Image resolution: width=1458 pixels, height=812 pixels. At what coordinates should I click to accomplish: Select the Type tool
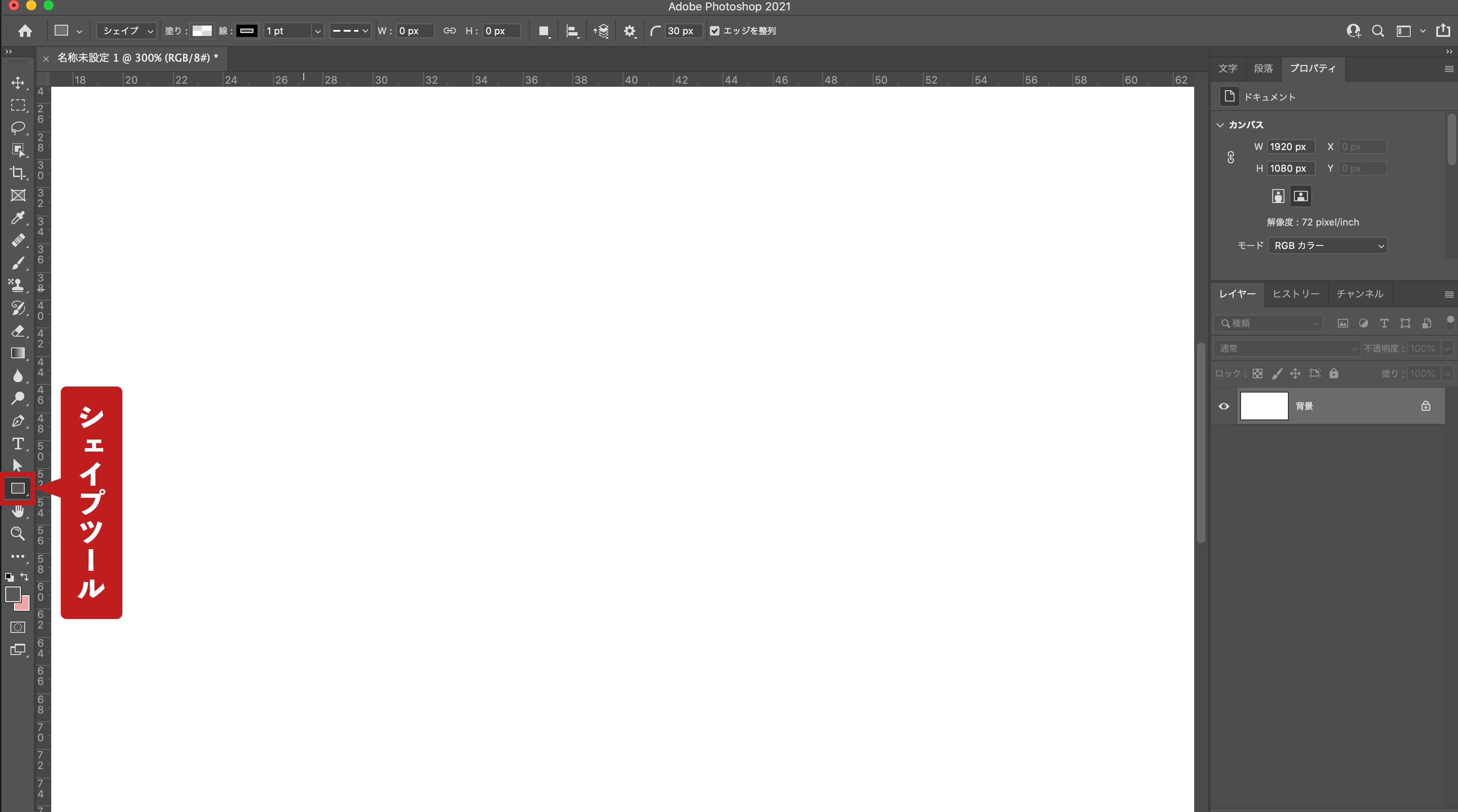coord(17,443)
